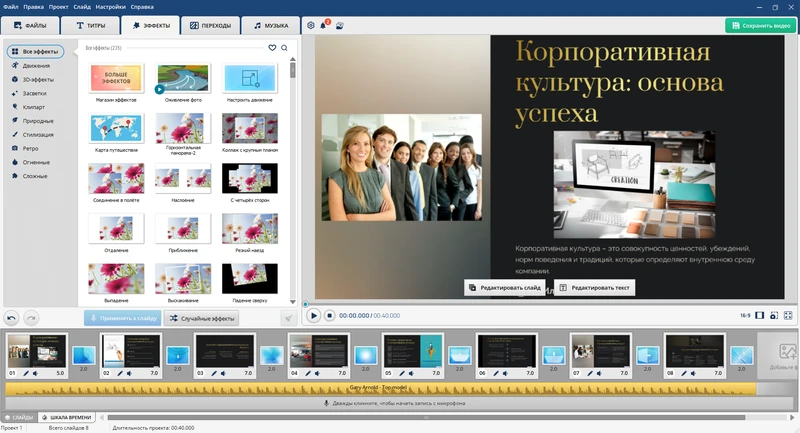Click the Случайные эффекты button
800x433 pixels.
click(x=202, y=318)
